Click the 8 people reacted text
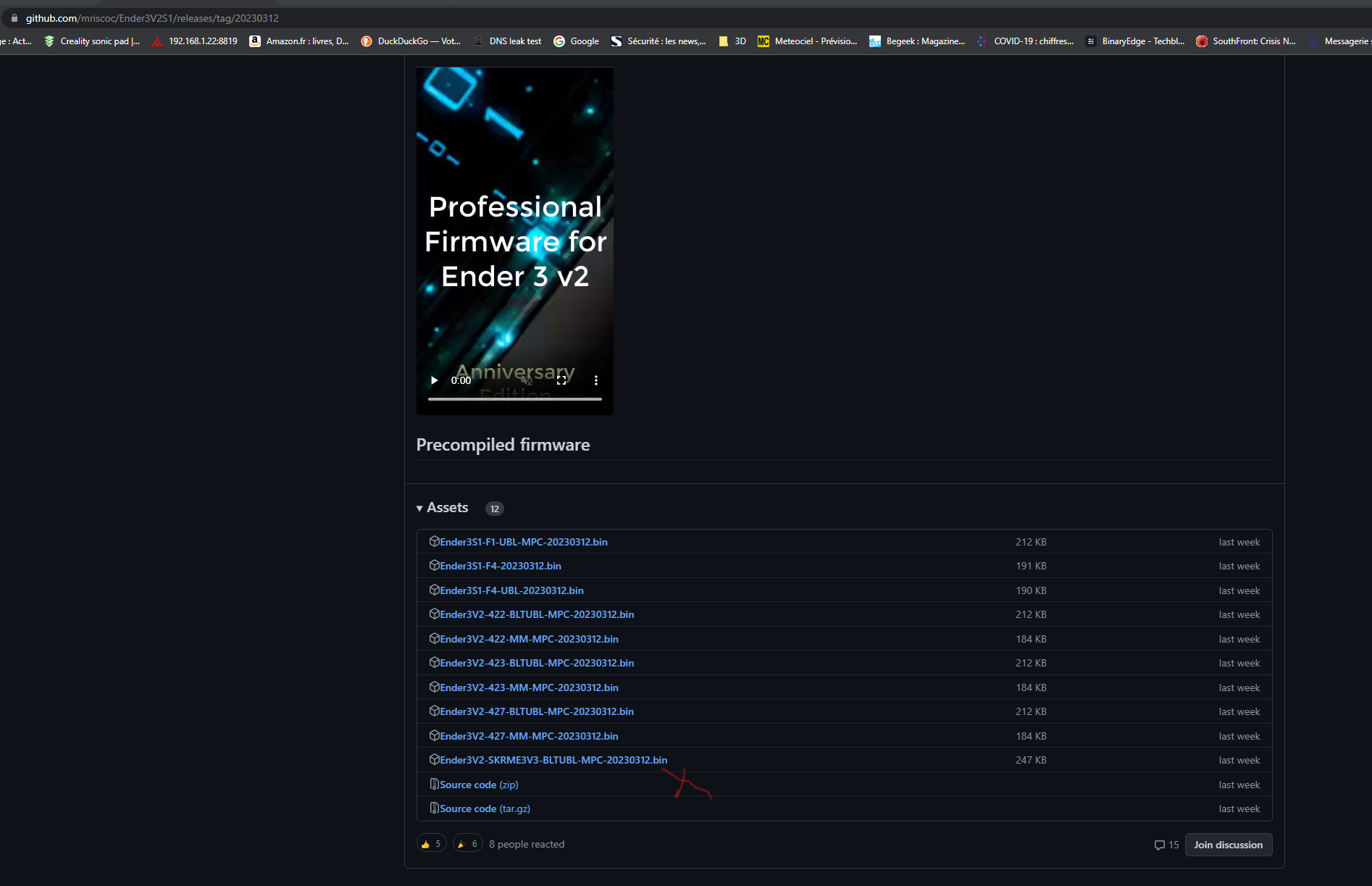The height and width of the screenshot is (886, 1372). 527,844
